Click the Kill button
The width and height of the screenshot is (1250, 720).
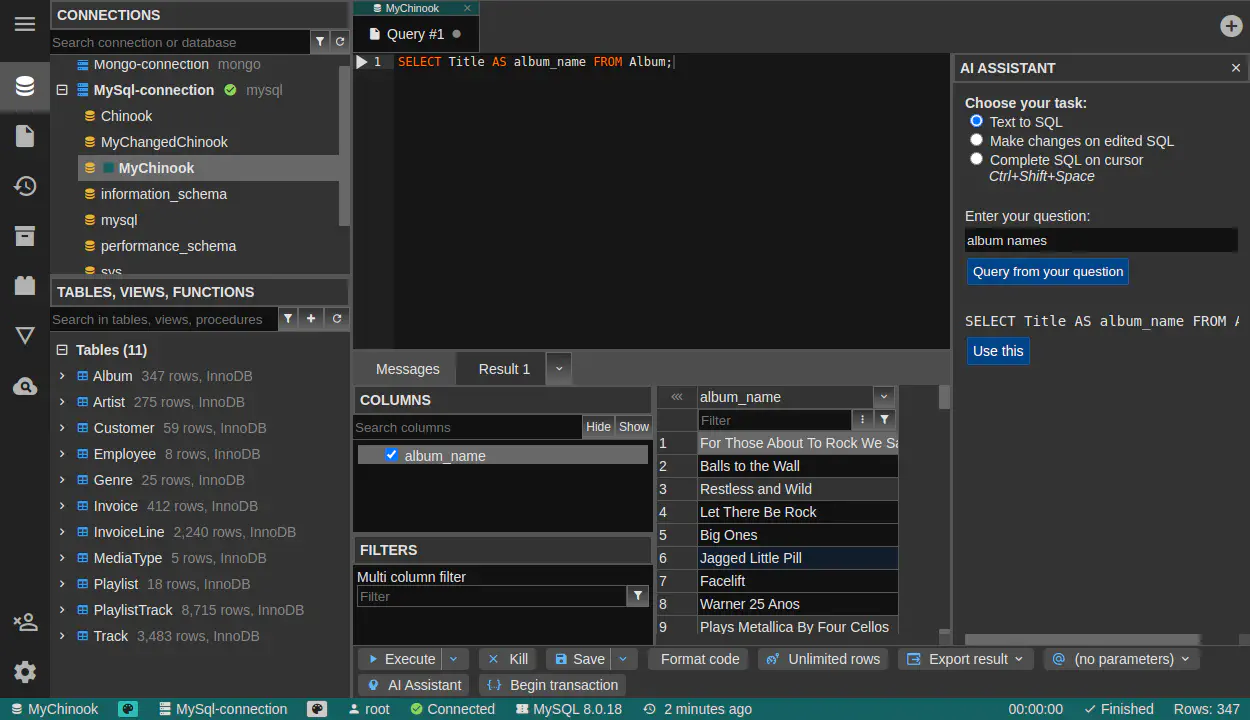coord(508,659)
